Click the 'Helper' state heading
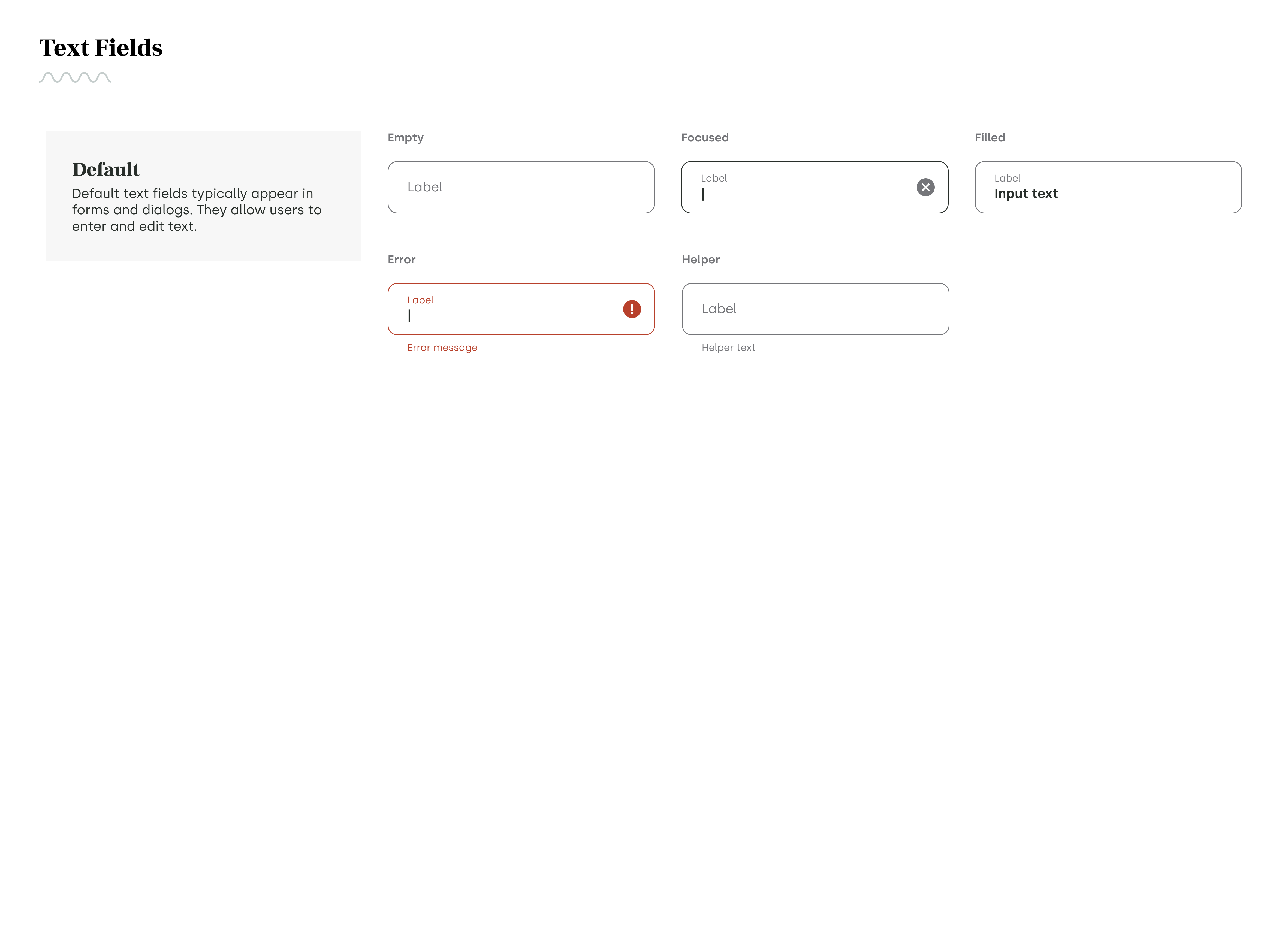 [700, 260]
